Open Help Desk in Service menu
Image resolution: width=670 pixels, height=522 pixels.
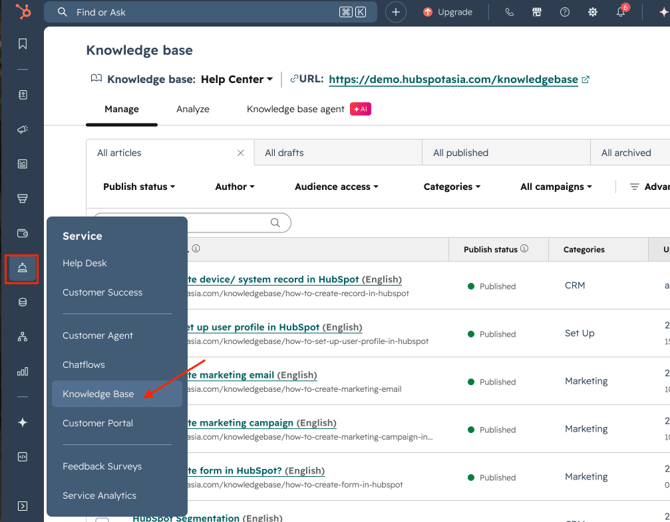click(x=85, y=263)
